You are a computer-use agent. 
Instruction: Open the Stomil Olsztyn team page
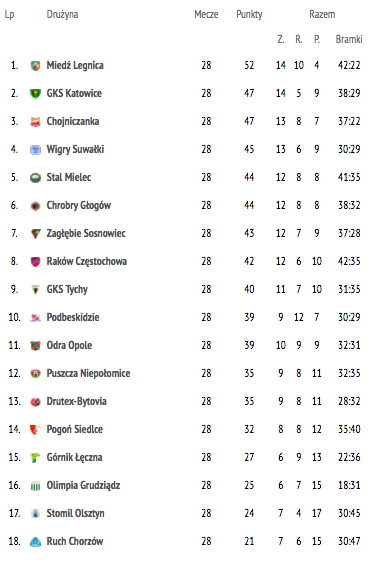[x=75, y=514]
